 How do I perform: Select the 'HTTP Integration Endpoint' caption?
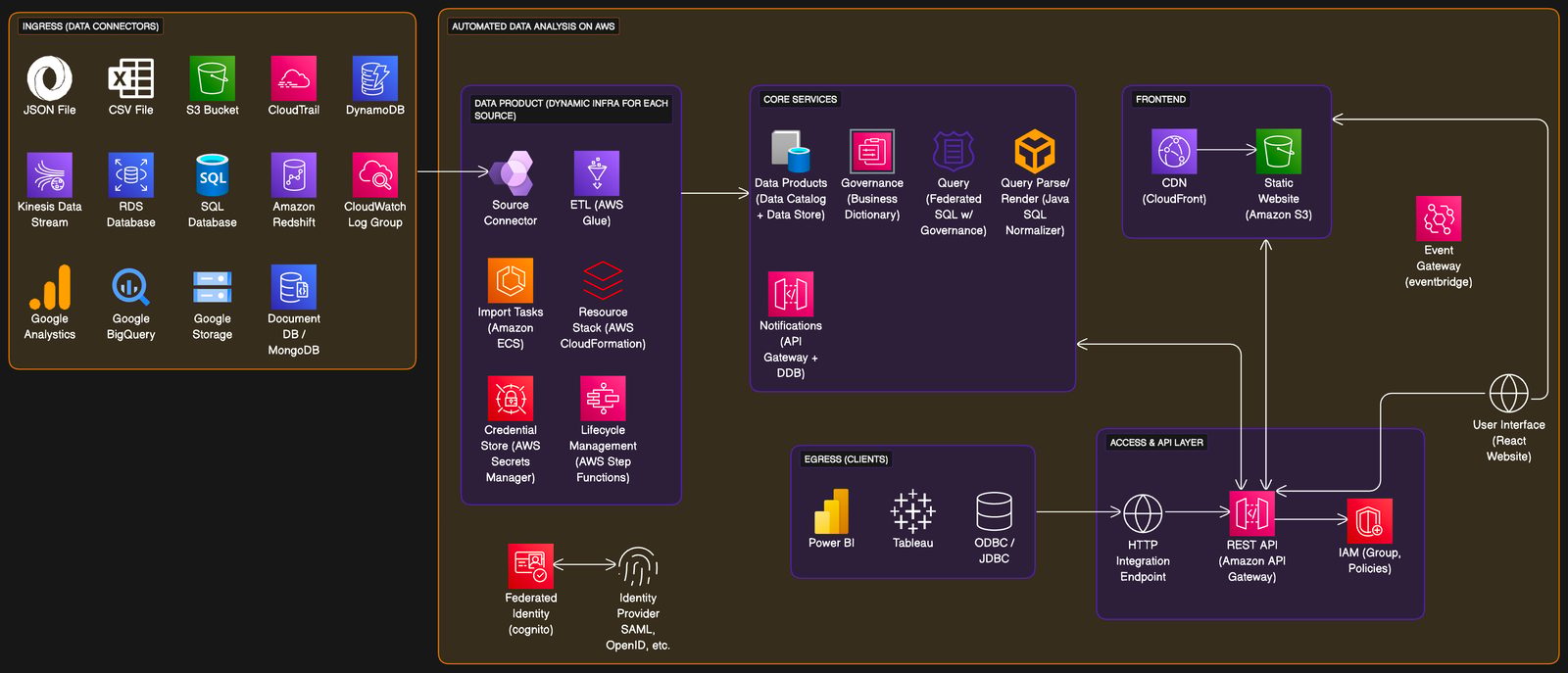(x=1143, y=561)
